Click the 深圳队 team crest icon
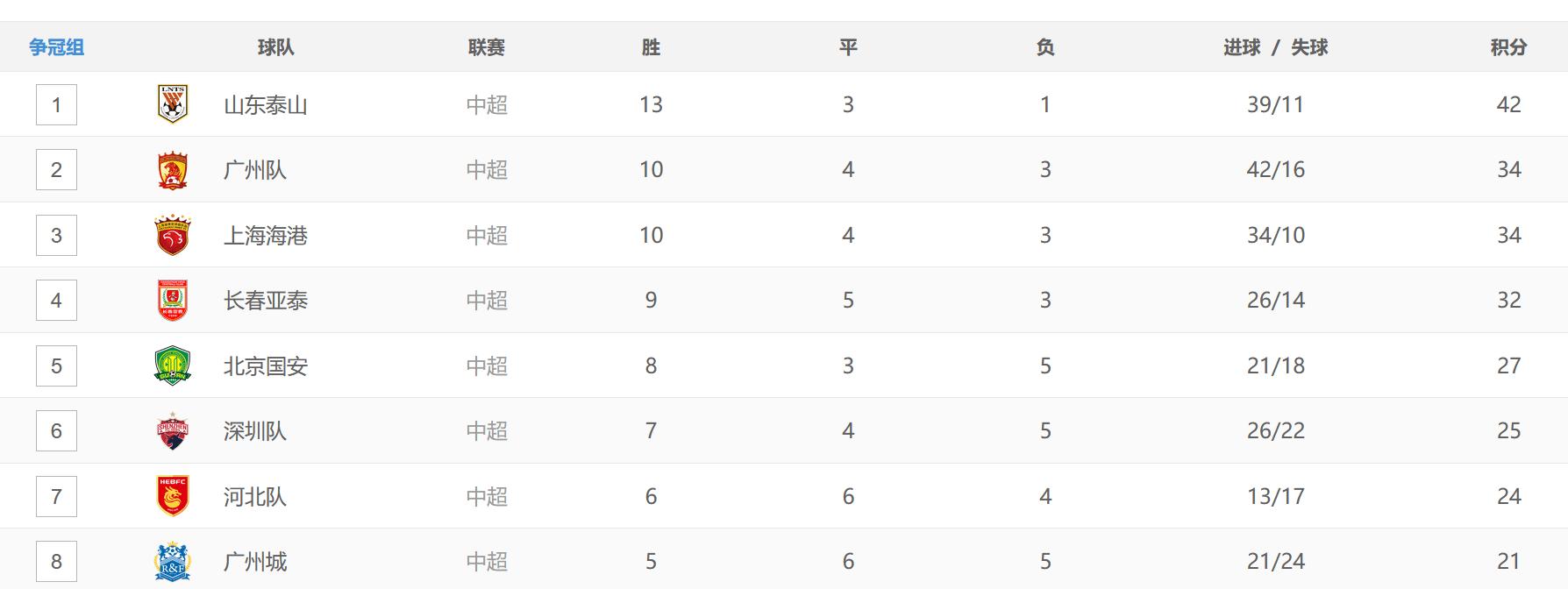The image size is (1568, 589). (x=173, y=431)
